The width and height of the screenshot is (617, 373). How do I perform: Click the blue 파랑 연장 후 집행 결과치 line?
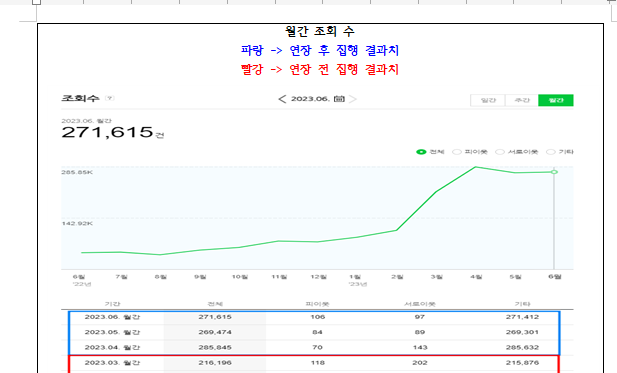pos(320,50)
